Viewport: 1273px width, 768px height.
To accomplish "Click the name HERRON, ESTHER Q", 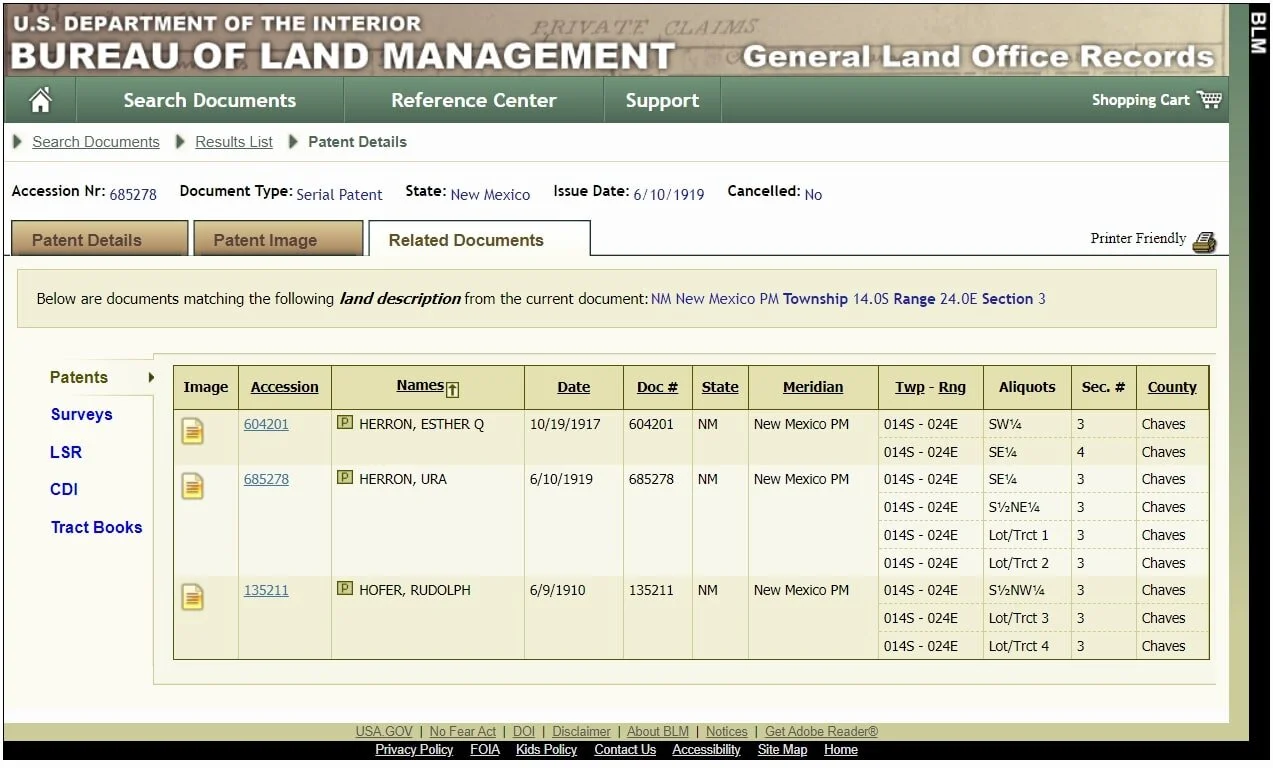I will tap(421, 424).
